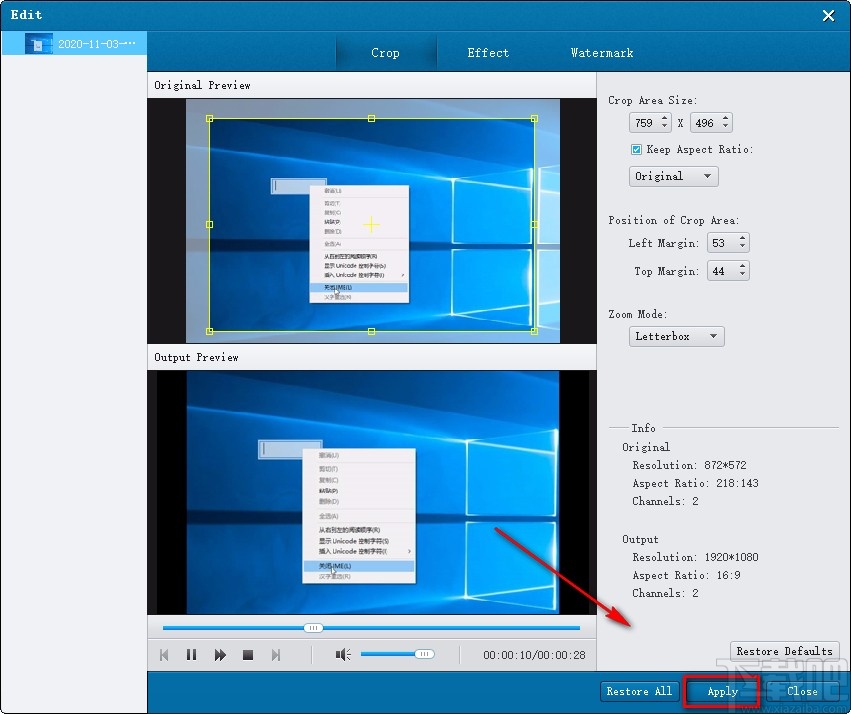
Task: Open the Letterbox zoom mode dropdown
Action: pyautogui.click(x=676, y=336)
